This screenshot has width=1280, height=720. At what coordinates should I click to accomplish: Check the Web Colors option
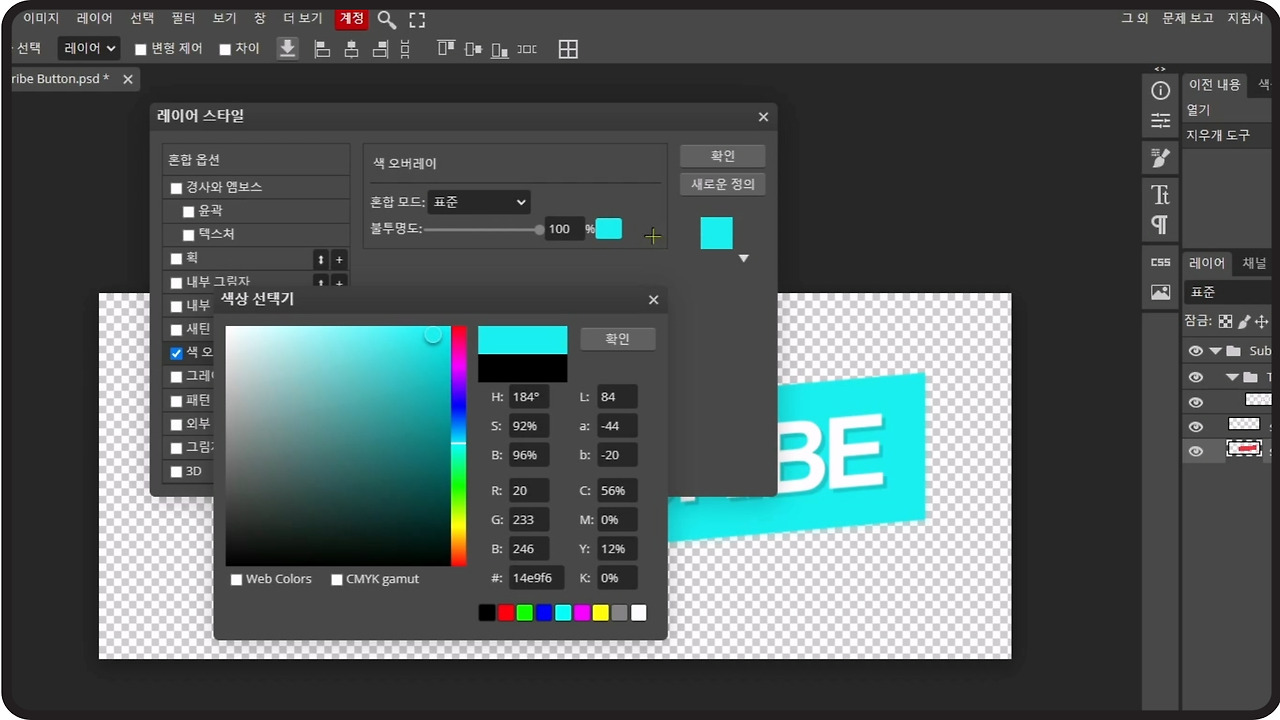(237, 580)
